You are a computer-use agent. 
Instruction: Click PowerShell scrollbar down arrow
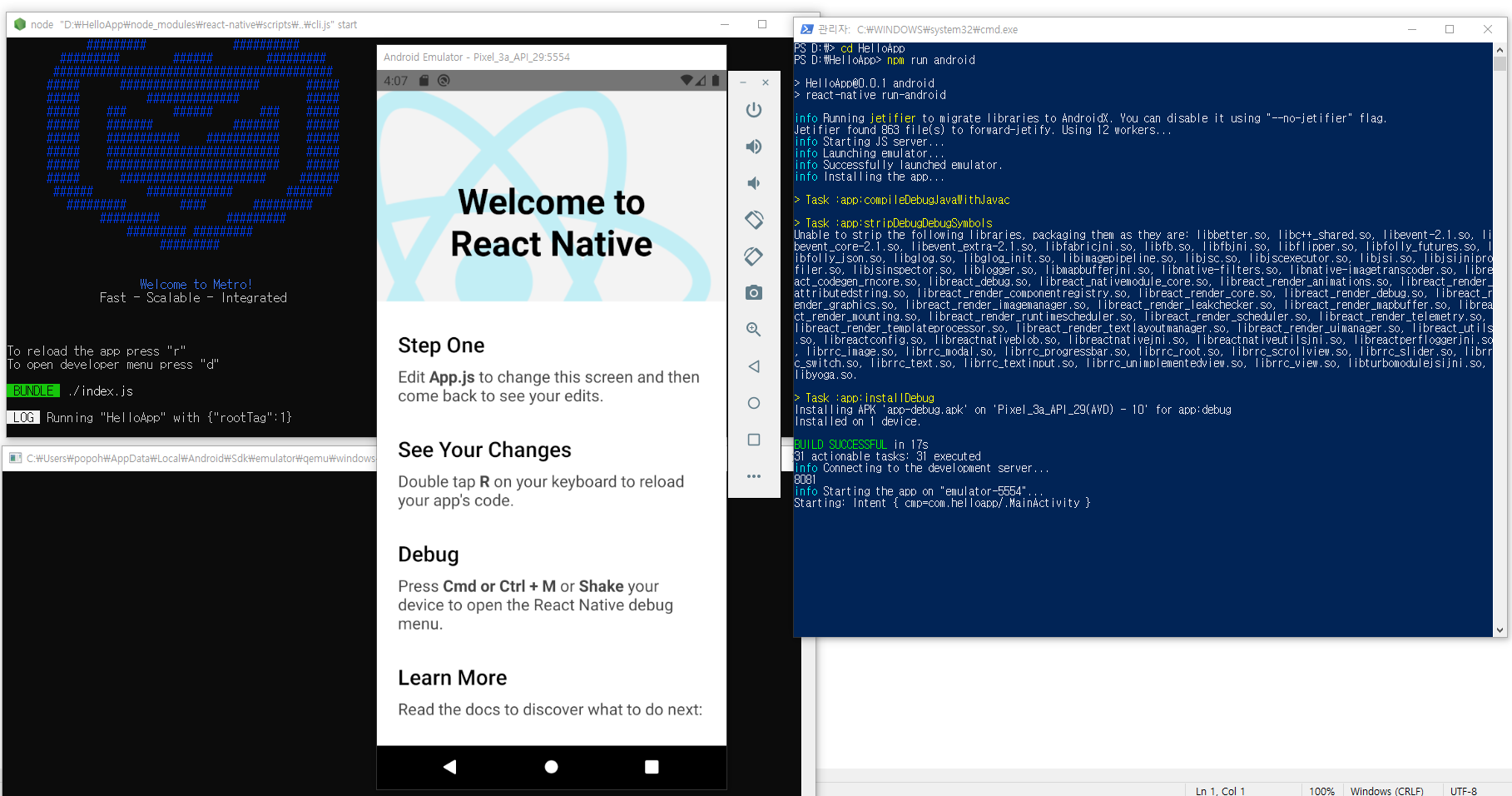tap(1500, 630)
